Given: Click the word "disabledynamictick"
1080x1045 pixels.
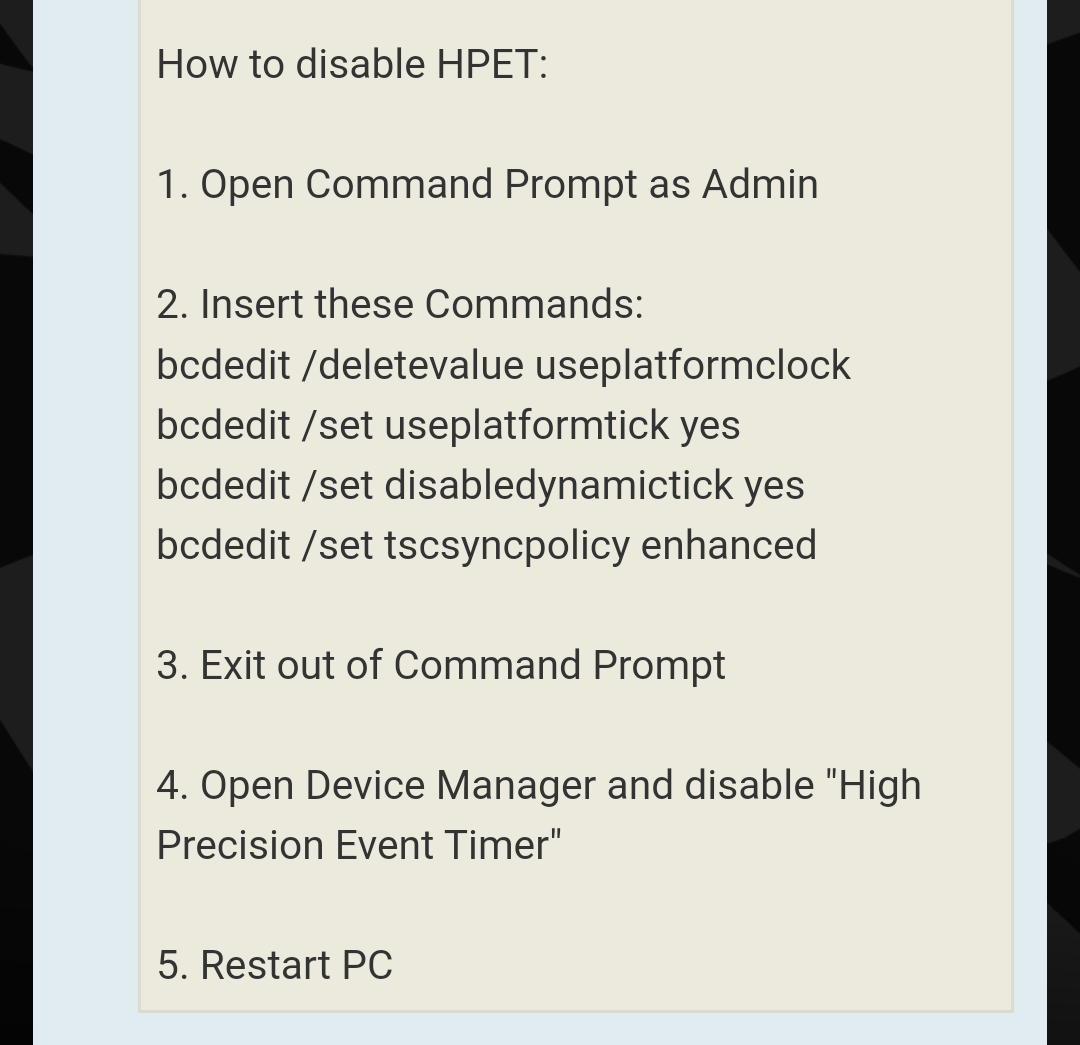Looking at the screenshot, I should pos(558,485).
